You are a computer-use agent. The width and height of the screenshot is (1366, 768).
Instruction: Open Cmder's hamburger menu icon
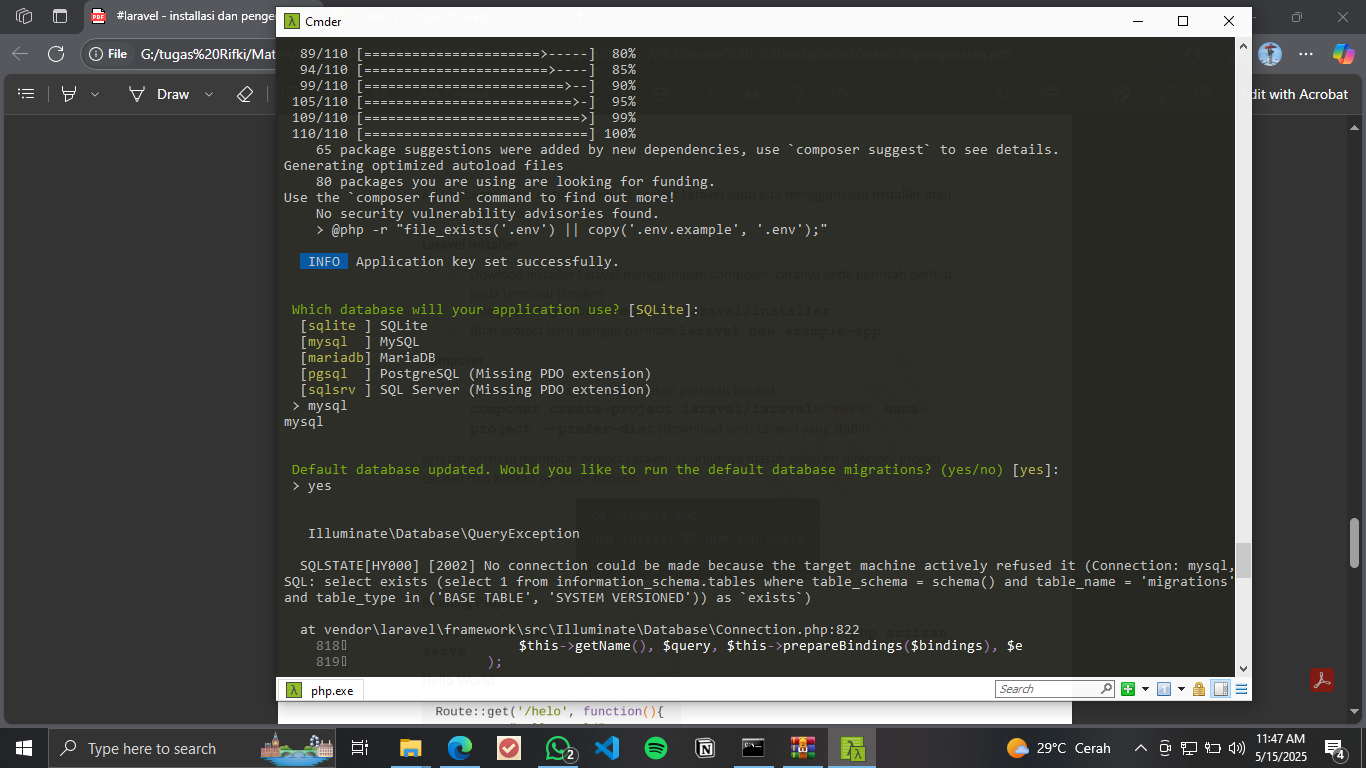click(1241, 689)
